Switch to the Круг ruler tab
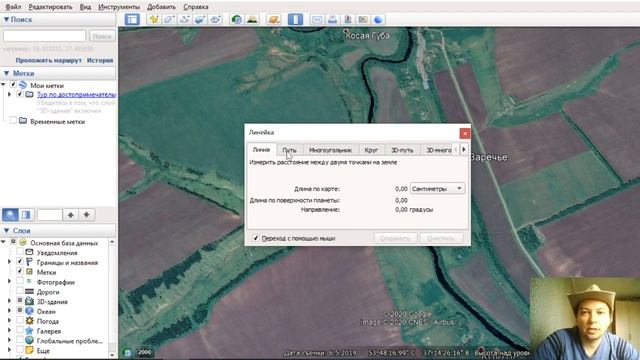This screenshot has height=360, width=640. tap(371, 150)
